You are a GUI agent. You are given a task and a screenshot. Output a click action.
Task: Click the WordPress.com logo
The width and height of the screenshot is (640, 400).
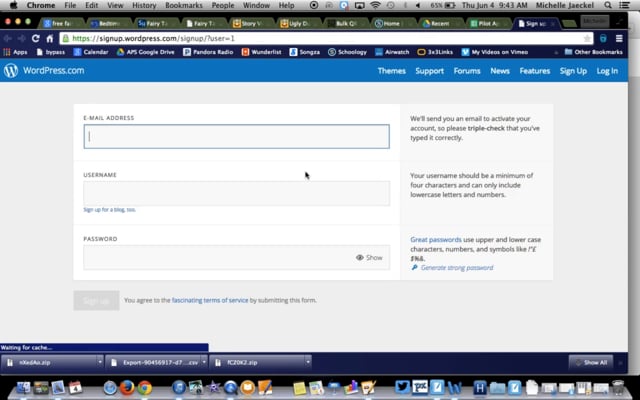44,71
